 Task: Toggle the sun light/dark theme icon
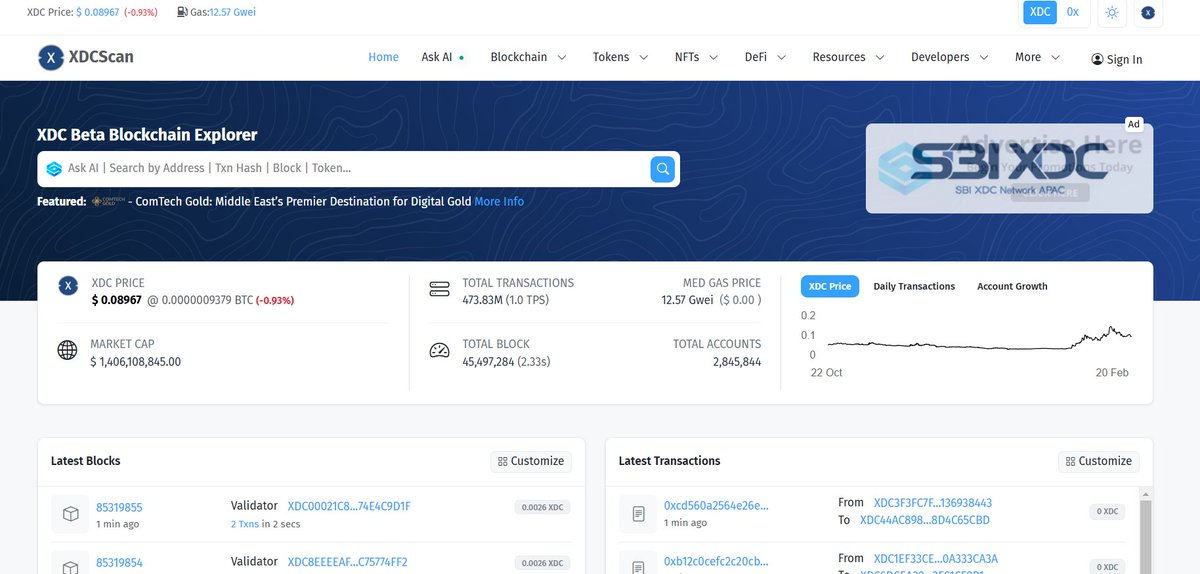[x=1112, y=13]
